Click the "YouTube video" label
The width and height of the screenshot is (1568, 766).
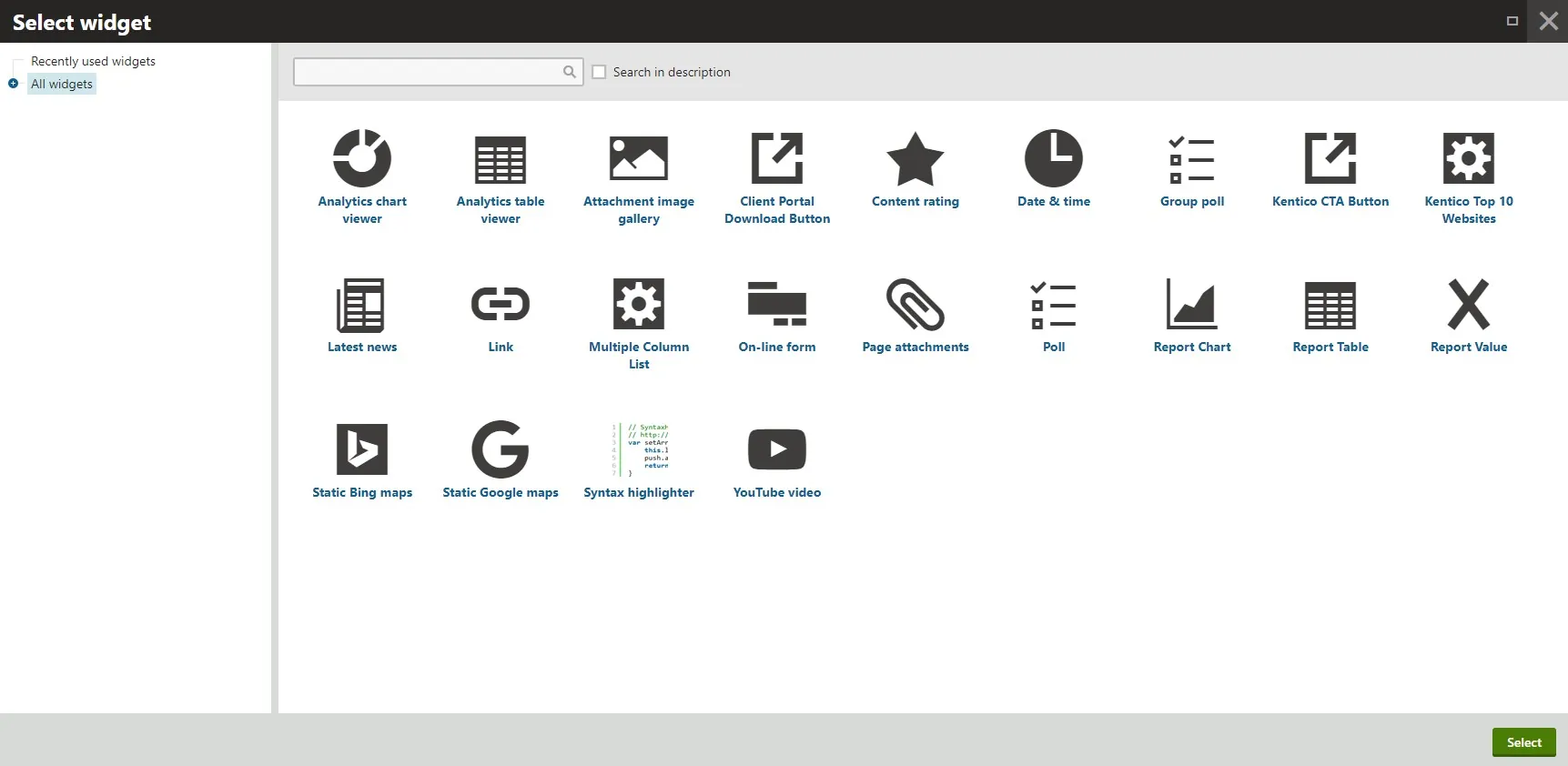click(777, 492)
